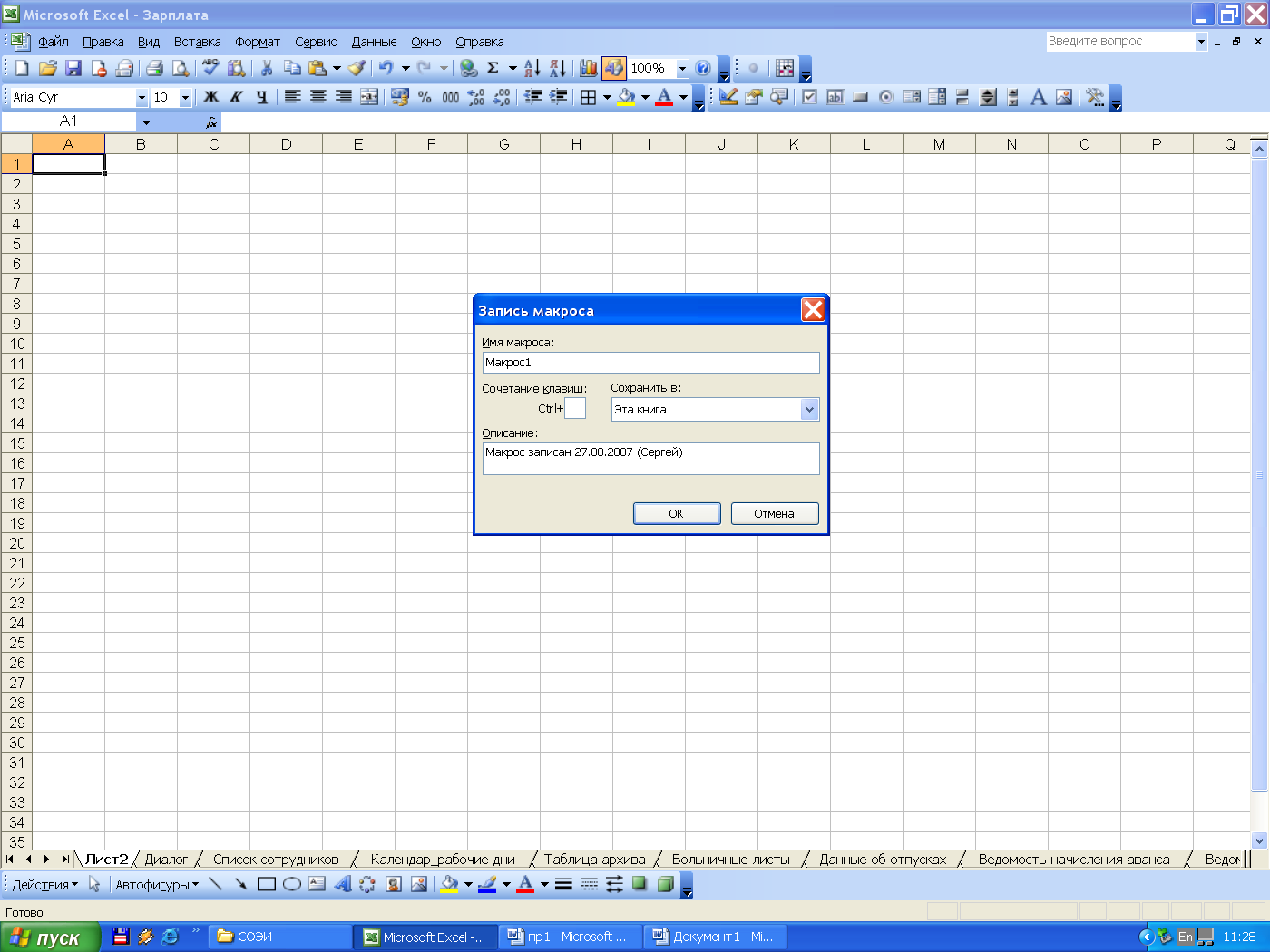This screenshot has height=952, width=1270.
Task: Insert hyperlink using the globe icon
Action: click(x=468, y=68)
